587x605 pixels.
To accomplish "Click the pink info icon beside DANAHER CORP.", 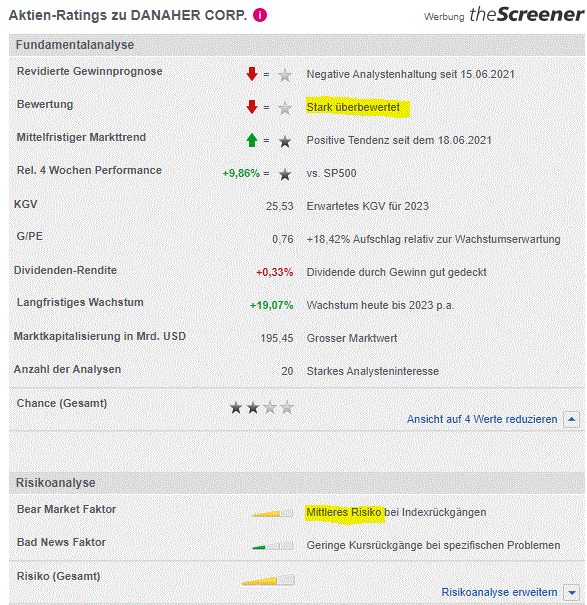I will click(x=260, y=15).
